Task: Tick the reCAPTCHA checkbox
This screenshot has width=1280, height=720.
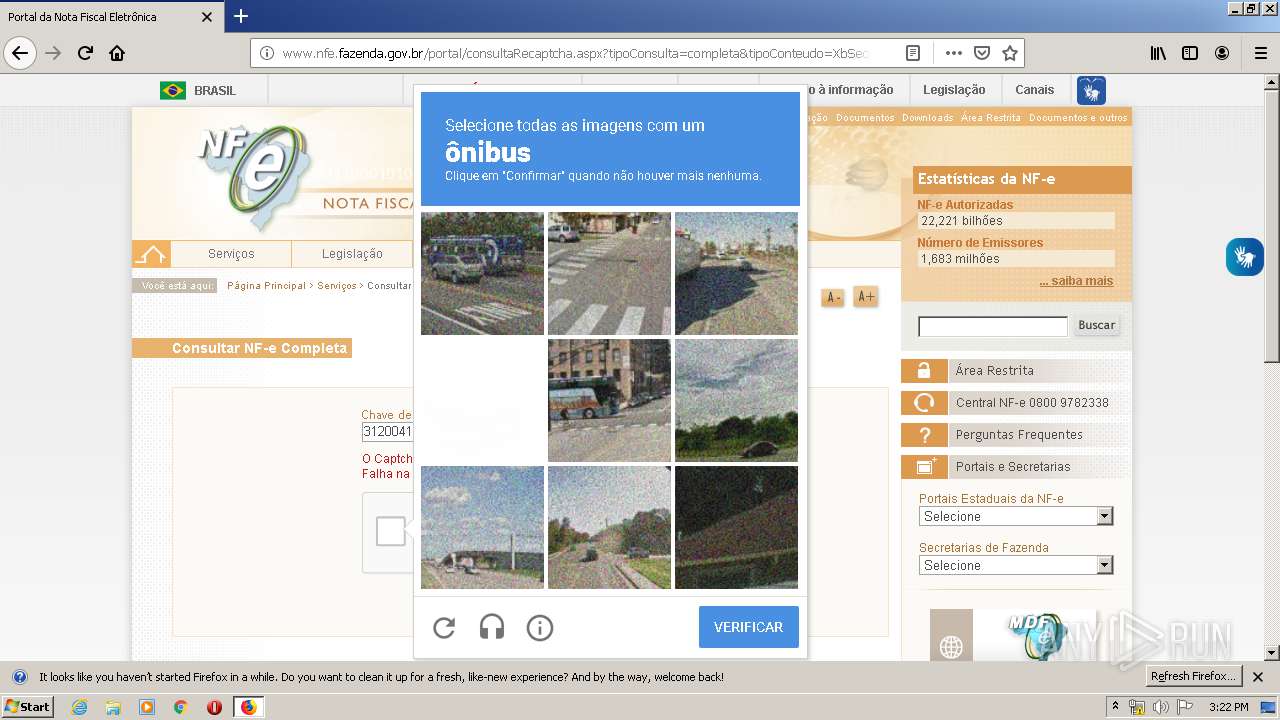Action: click(x=390, y=531)
